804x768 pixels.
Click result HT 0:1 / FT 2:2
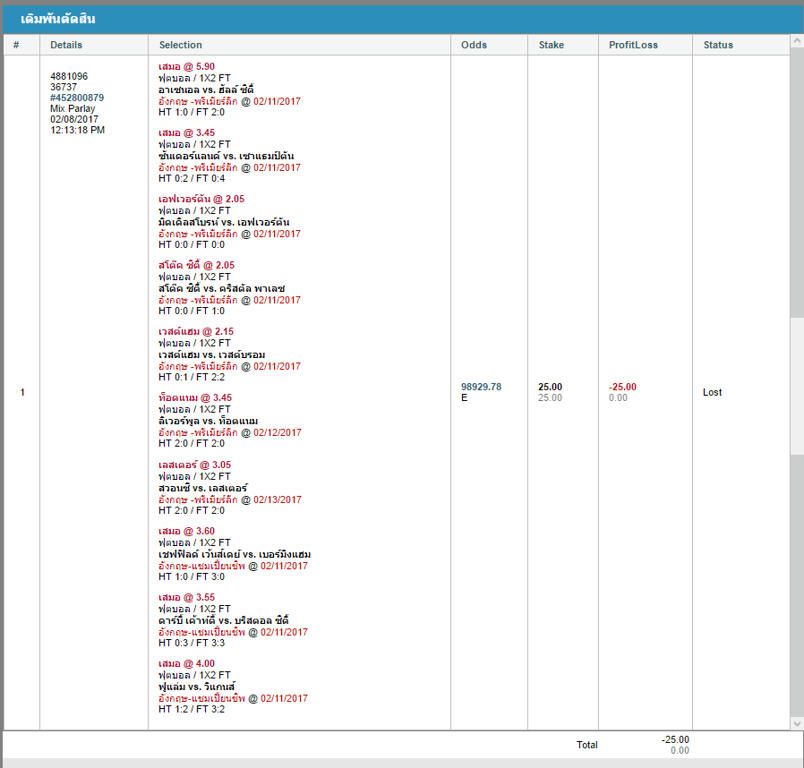[x=191, y=377]
